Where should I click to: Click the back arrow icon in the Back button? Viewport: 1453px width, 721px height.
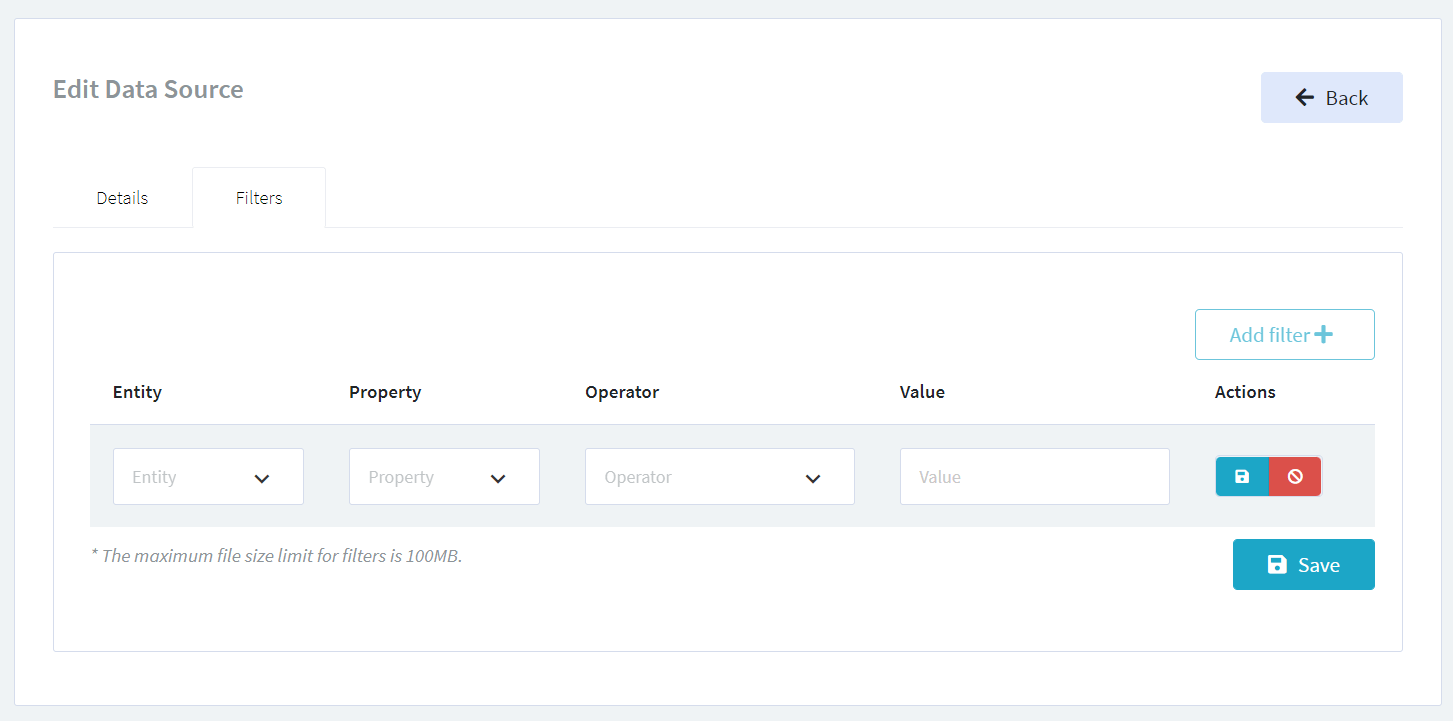coord(1304,97)
